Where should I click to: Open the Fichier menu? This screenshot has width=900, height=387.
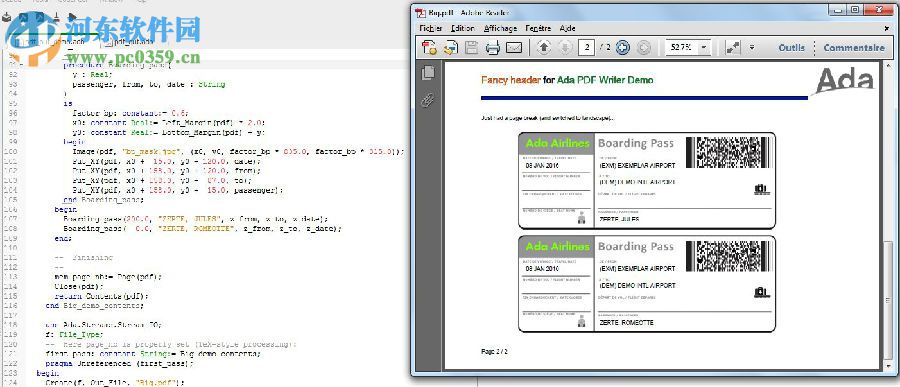[x=430, y=28]
